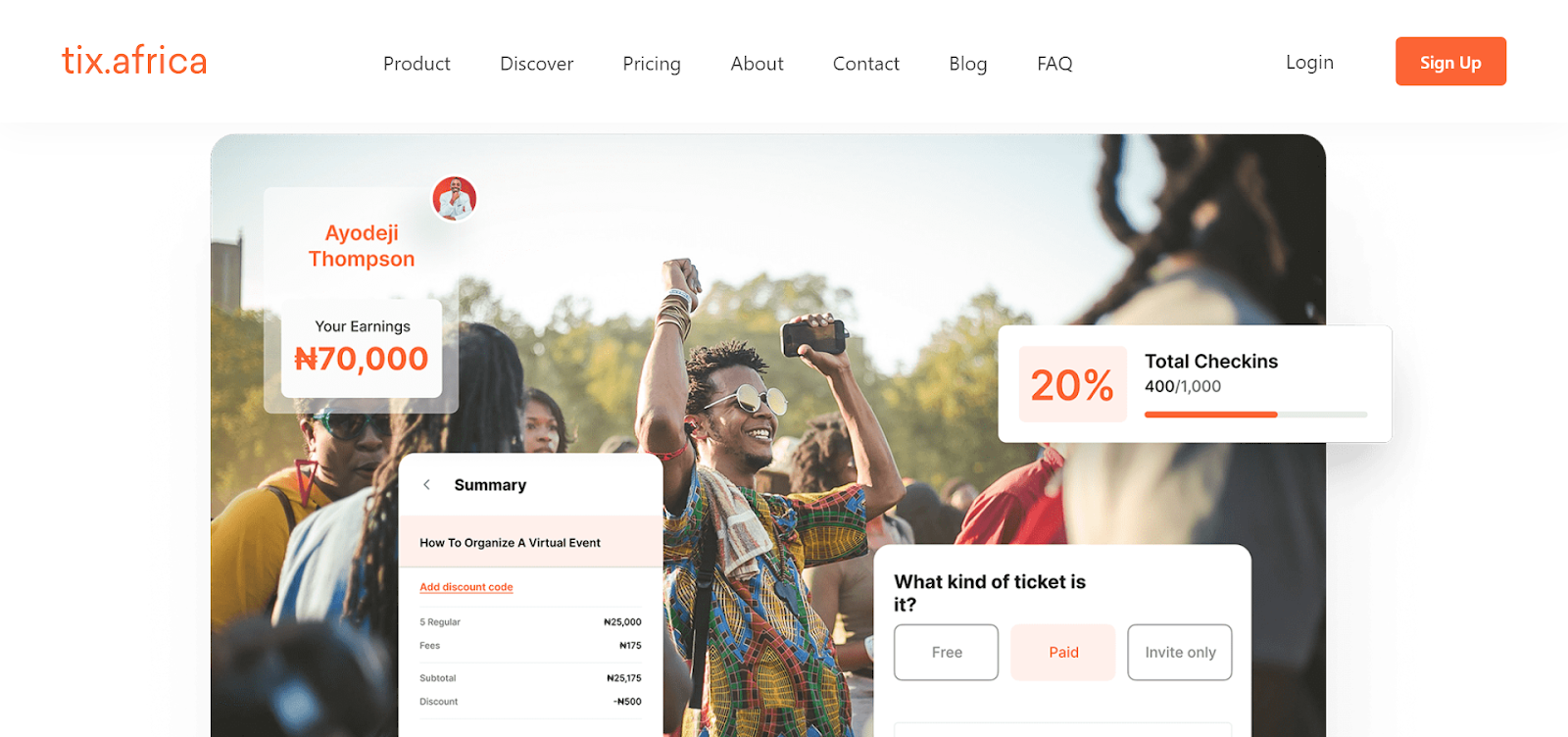Click the Total Checkins progress bar

[x=1255, y=415]
